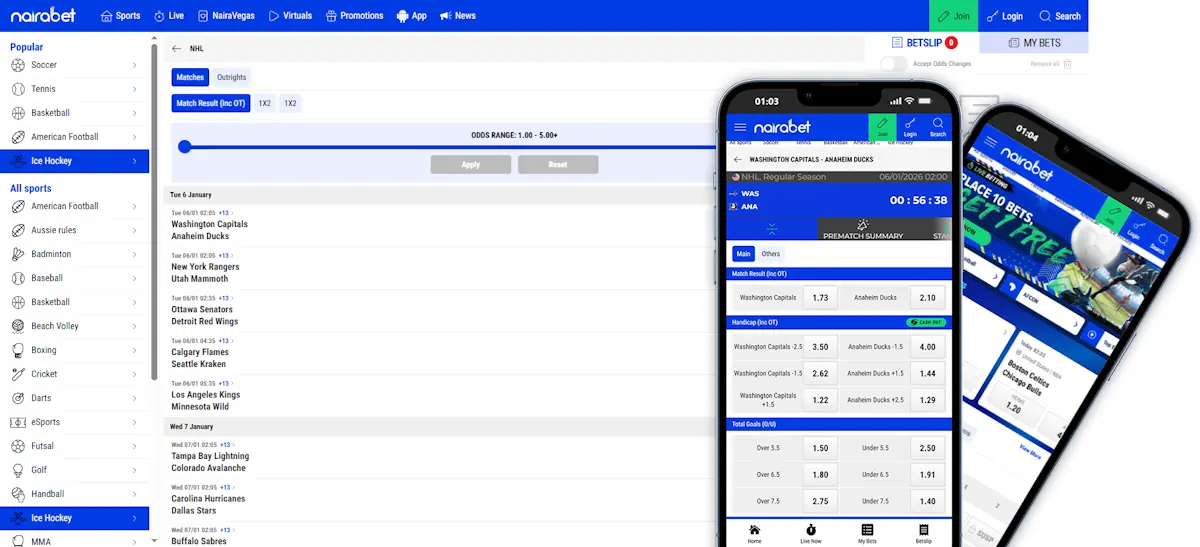Click the grey Reset button
The height and width of the screenshot is (547, 1200).
(558, 164)
